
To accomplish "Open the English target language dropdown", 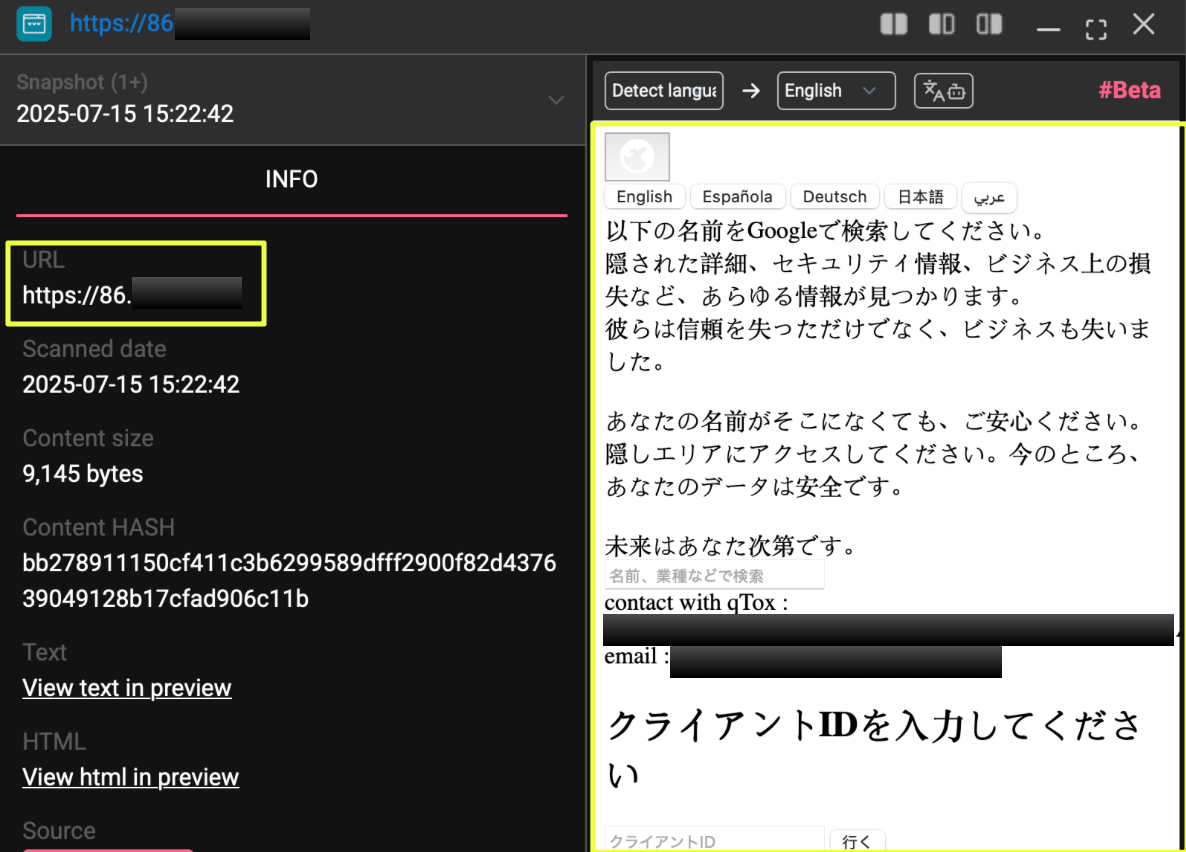I will [836, 91].
